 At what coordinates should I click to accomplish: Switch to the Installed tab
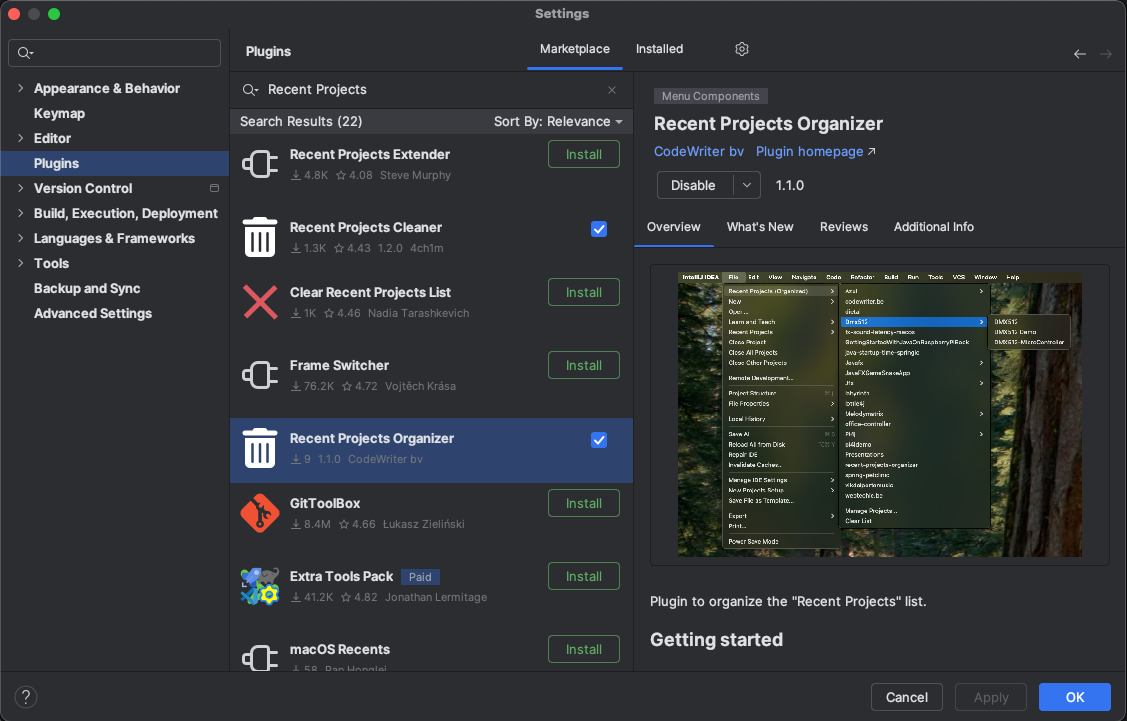[659, 49]
